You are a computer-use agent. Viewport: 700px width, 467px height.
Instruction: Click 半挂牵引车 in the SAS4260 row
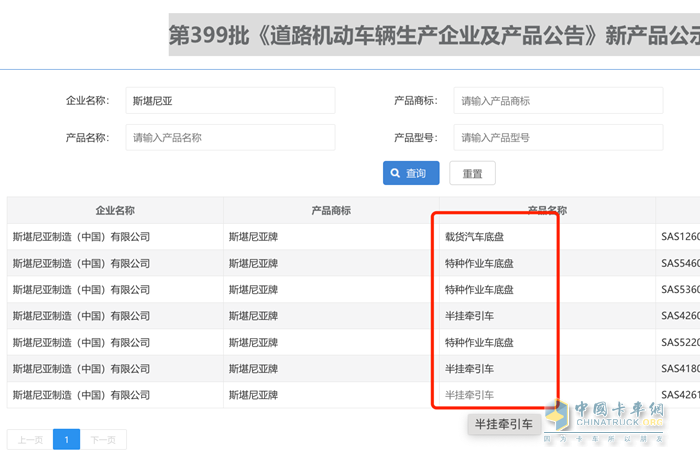470,316
